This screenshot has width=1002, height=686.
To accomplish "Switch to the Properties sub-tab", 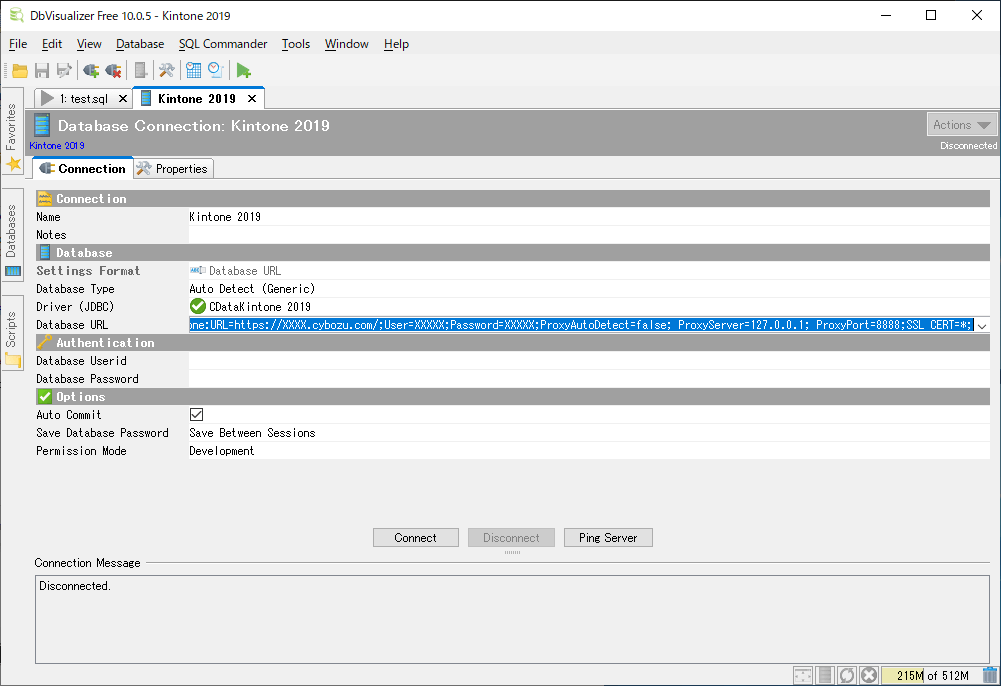I will 173,169.
